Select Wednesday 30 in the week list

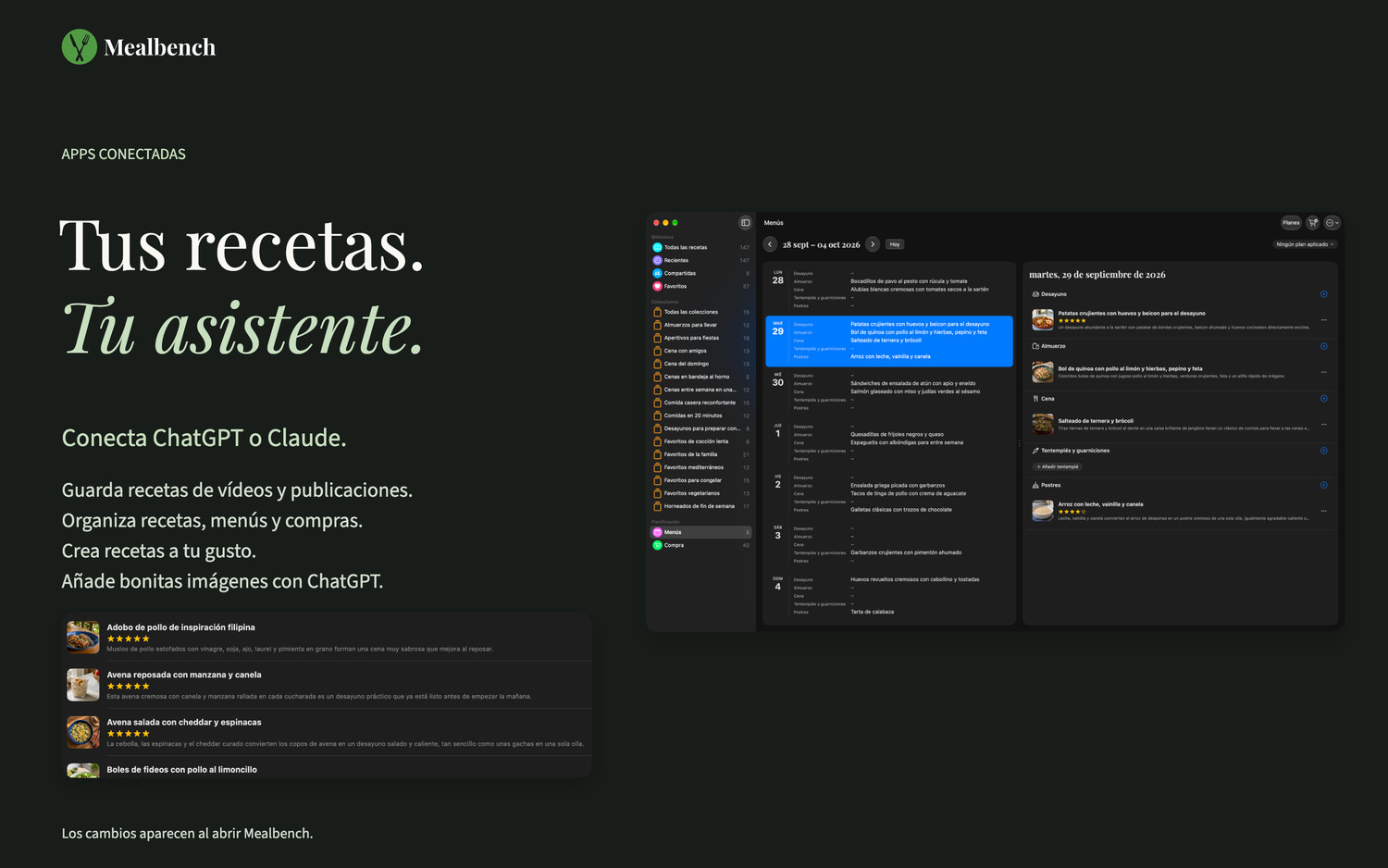click(889, 391)
